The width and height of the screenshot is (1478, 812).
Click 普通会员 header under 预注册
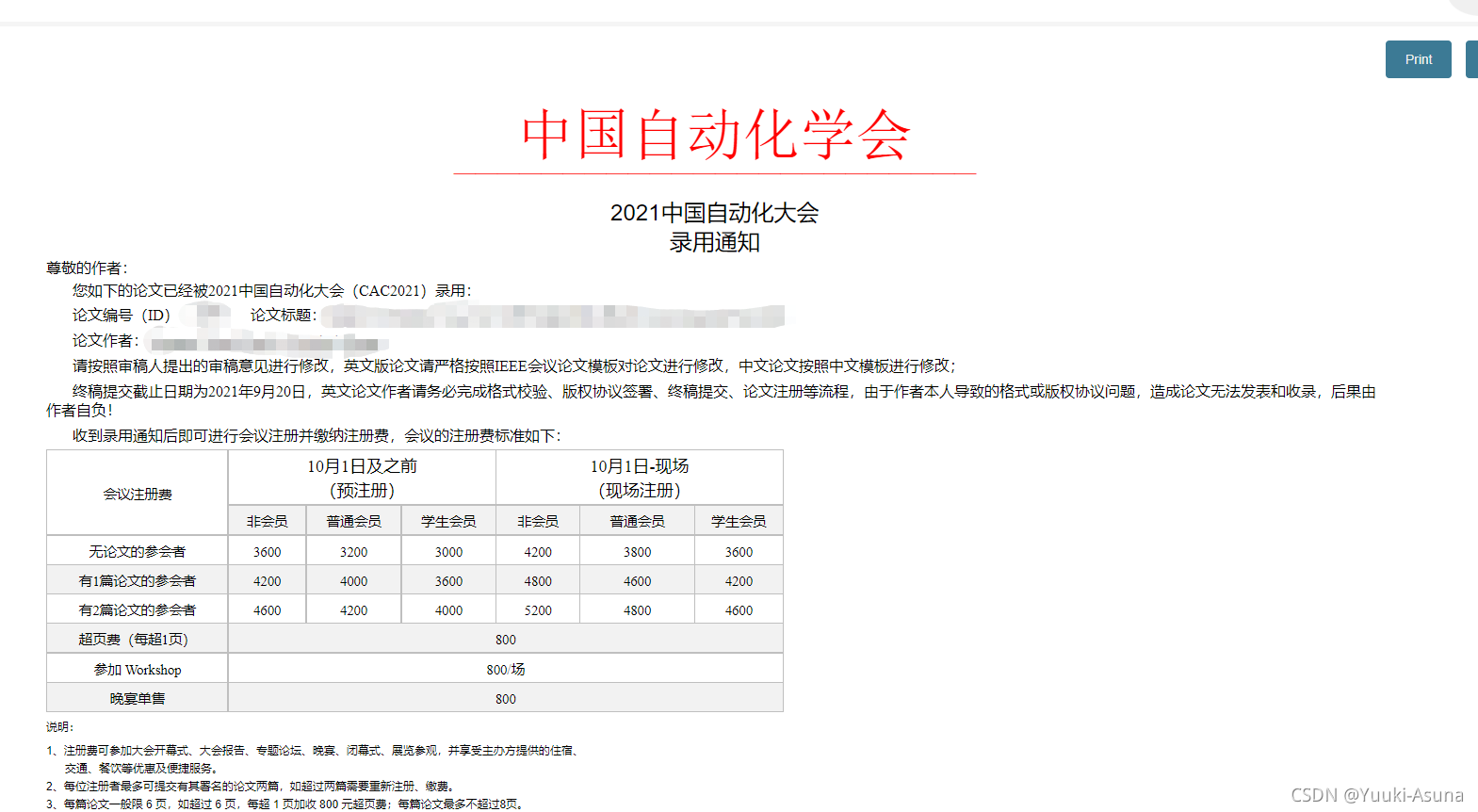354,521
